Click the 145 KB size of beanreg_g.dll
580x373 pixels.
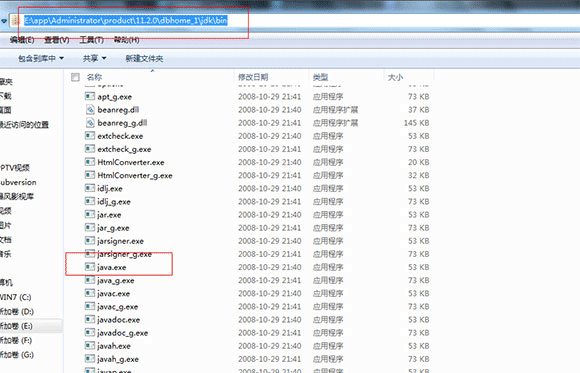[417, 123]
